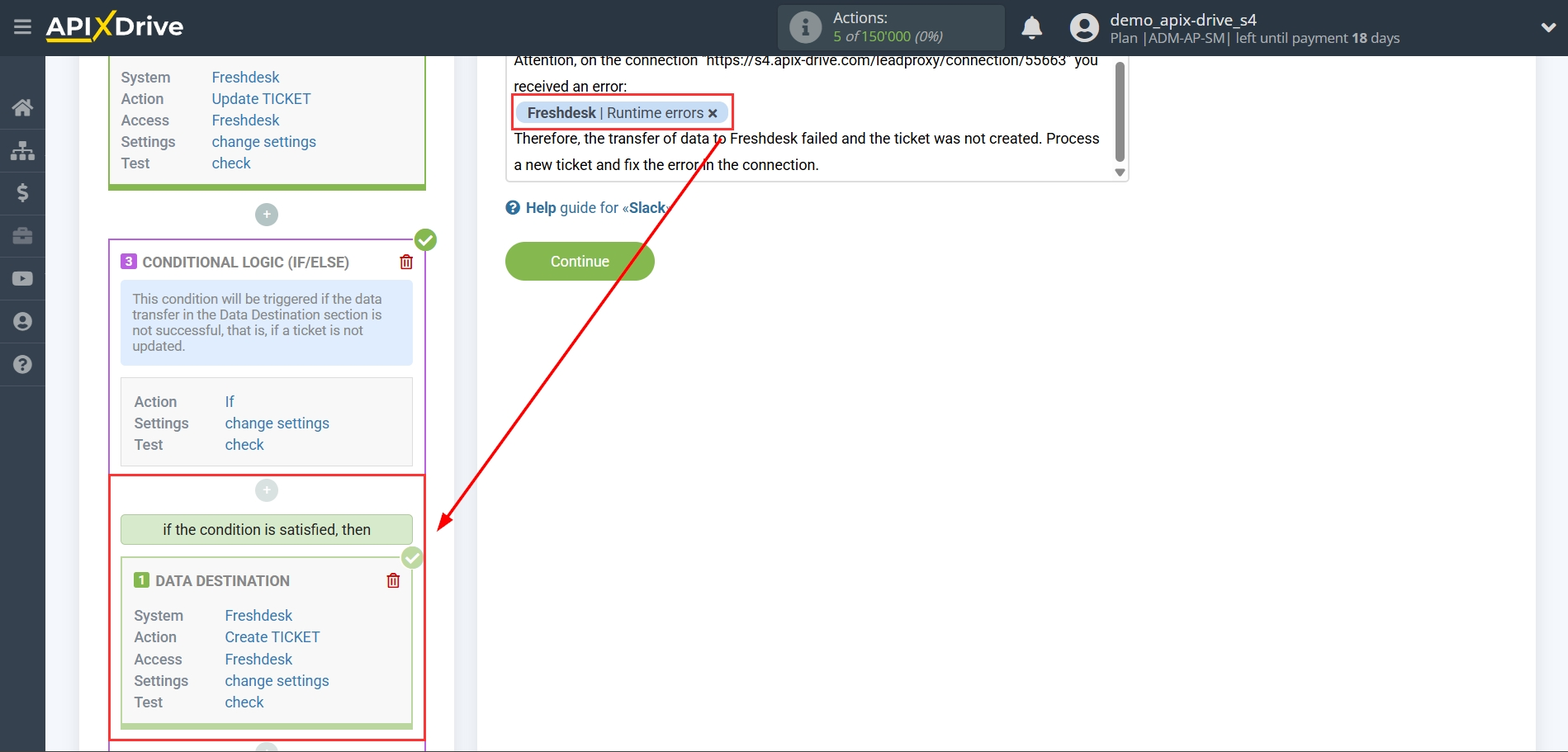Open change settings in Conditional Logic
The height and width of the screenshot is (752, 1568).
[x=277, y=423]
